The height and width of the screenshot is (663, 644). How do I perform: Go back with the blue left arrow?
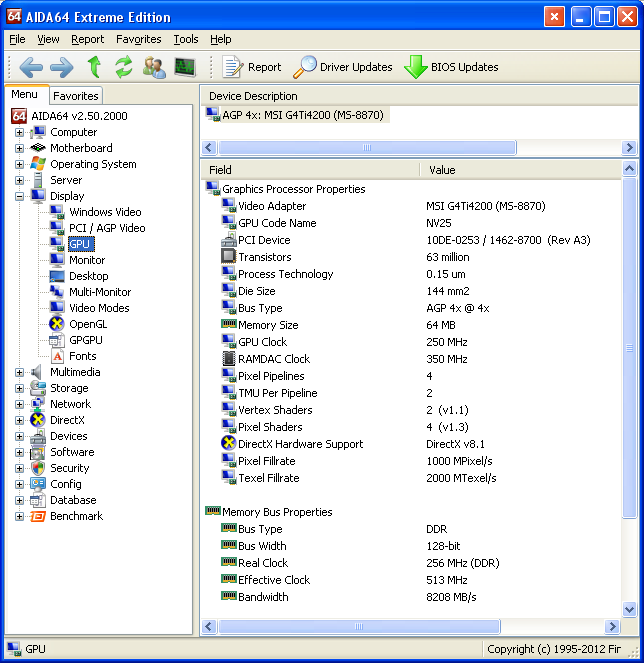pos(31,67)
